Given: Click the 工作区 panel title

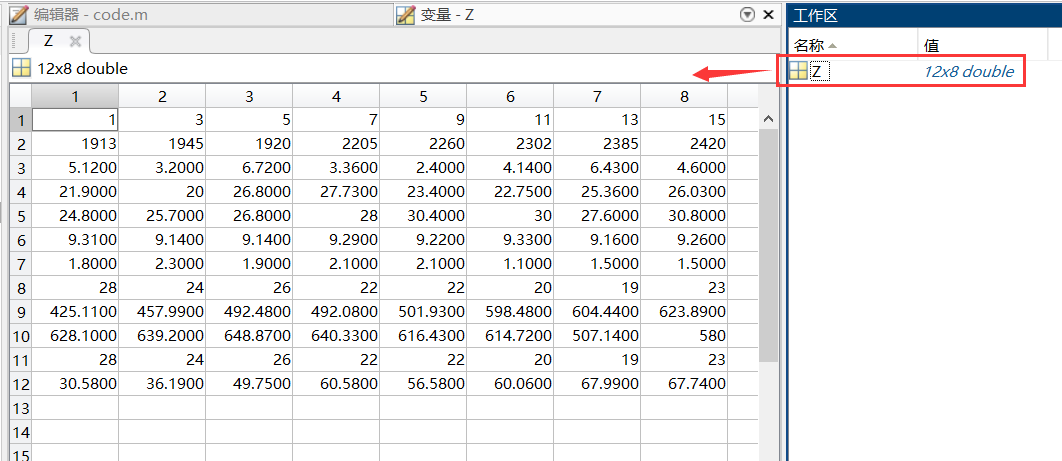Looking at the screenshot, I should (x=815, y=16).
